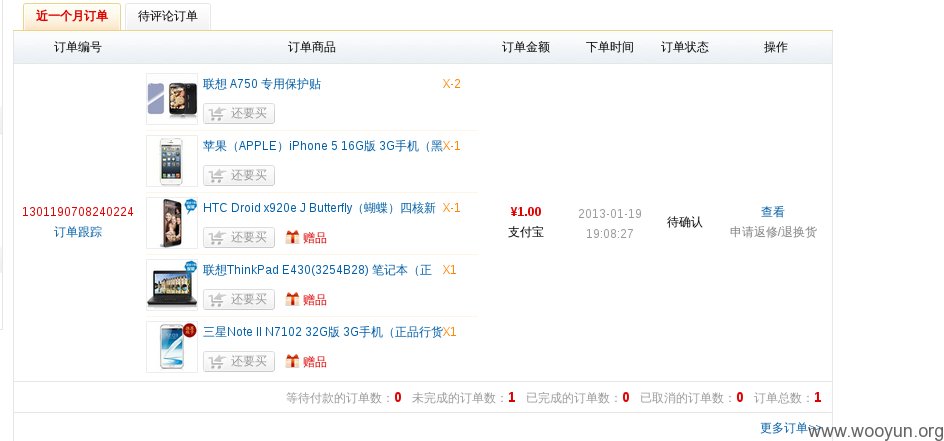The image size is (944, 441).
Task: Open 苹果 iPhone 5 16G版 product link
Action: click(323, 146)
